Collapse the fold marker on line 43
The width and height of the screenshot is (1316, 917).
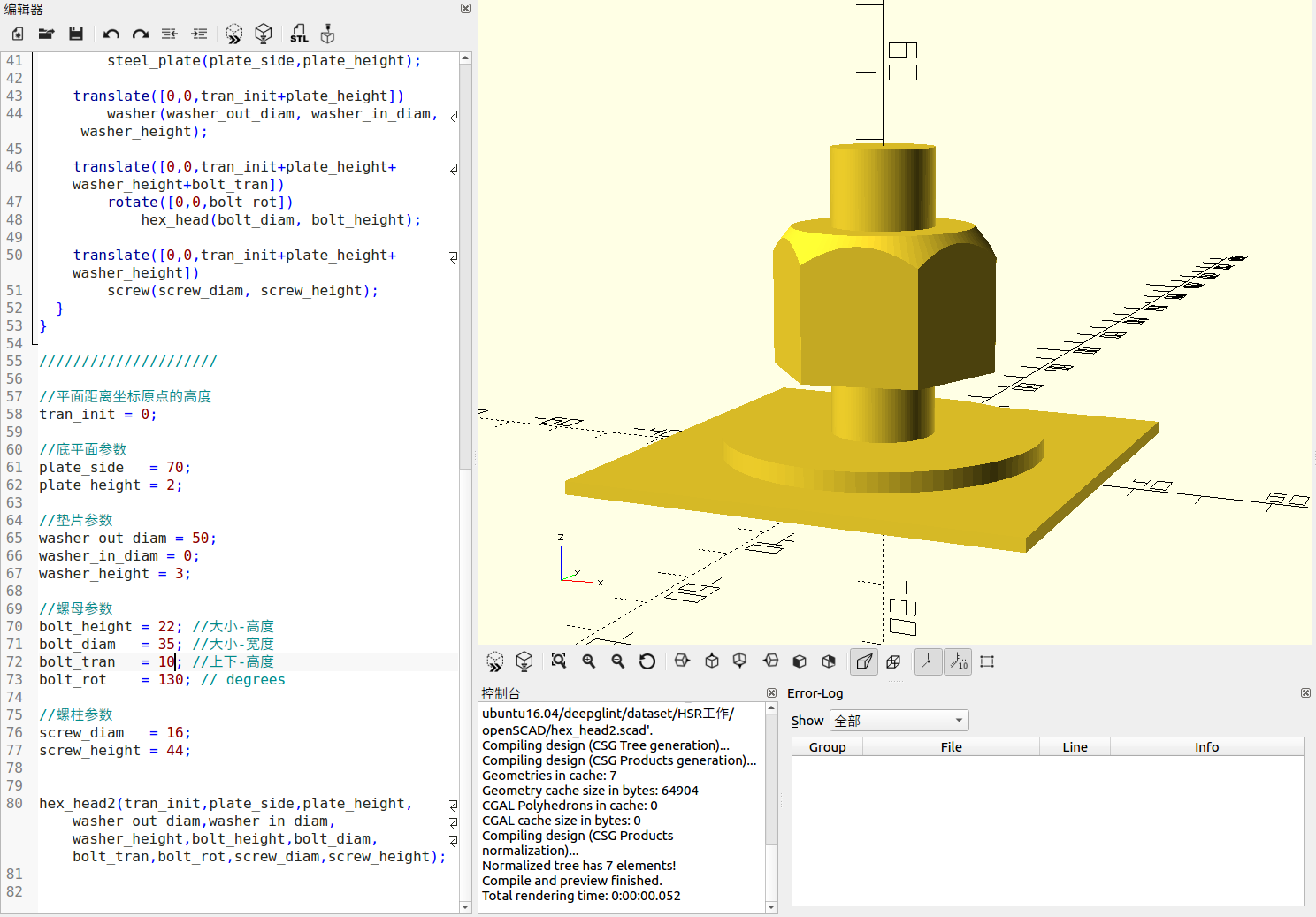[452, 115]
